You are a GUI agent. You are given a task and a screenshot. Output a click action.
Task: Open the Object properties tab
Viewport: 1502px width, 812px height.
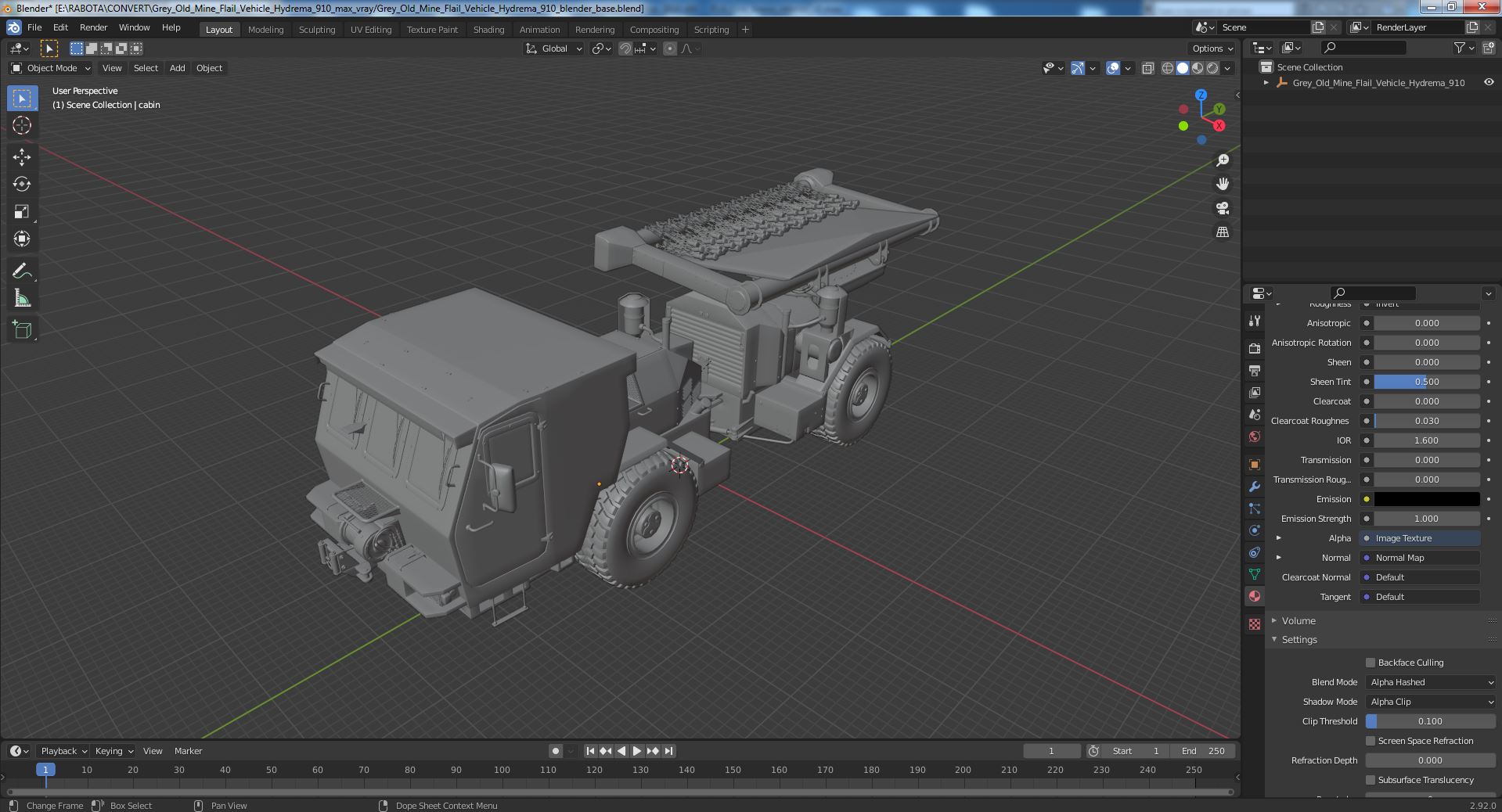coord(1255,465)
